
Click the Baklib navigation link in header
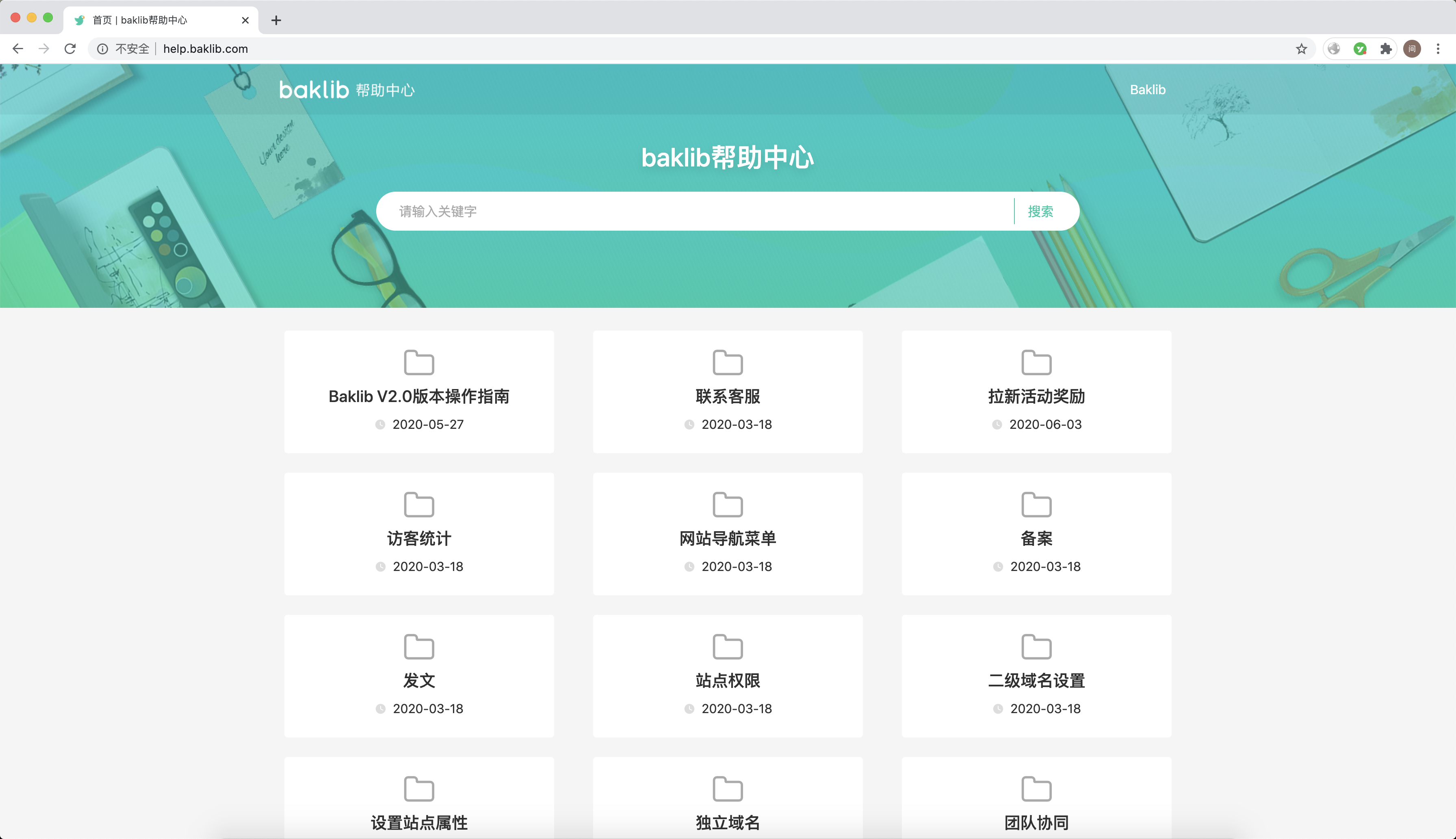tap(1147, 90)
